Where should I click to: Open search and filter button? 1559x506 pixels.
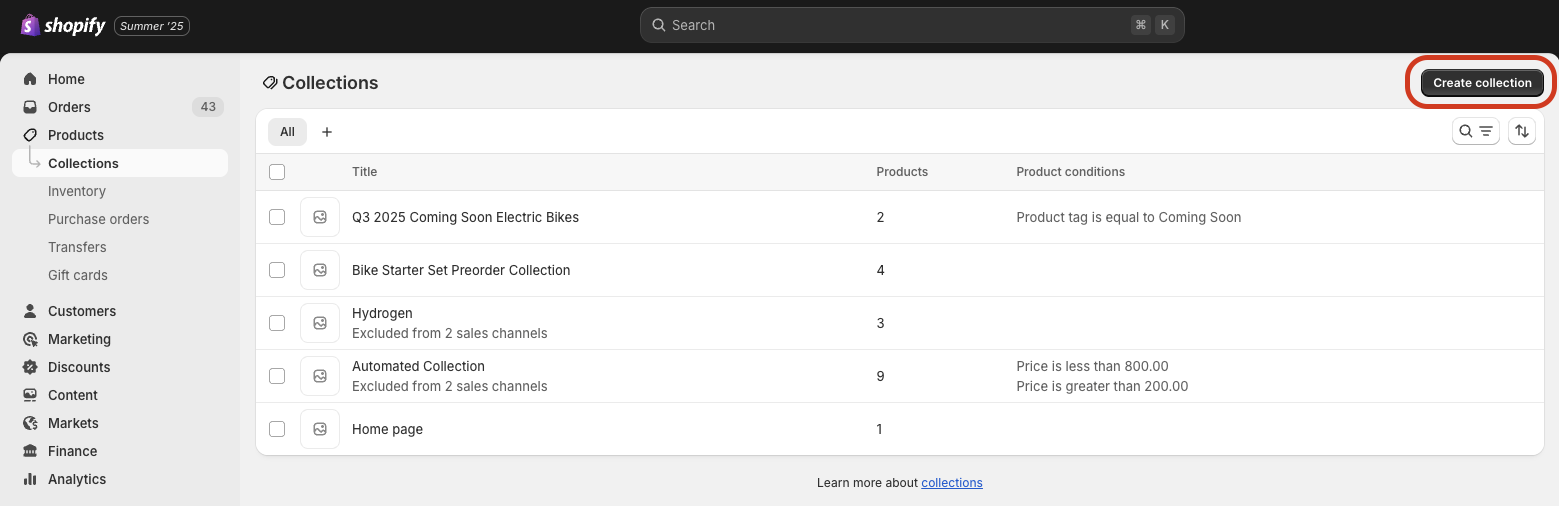click(x=1476, y=131)
